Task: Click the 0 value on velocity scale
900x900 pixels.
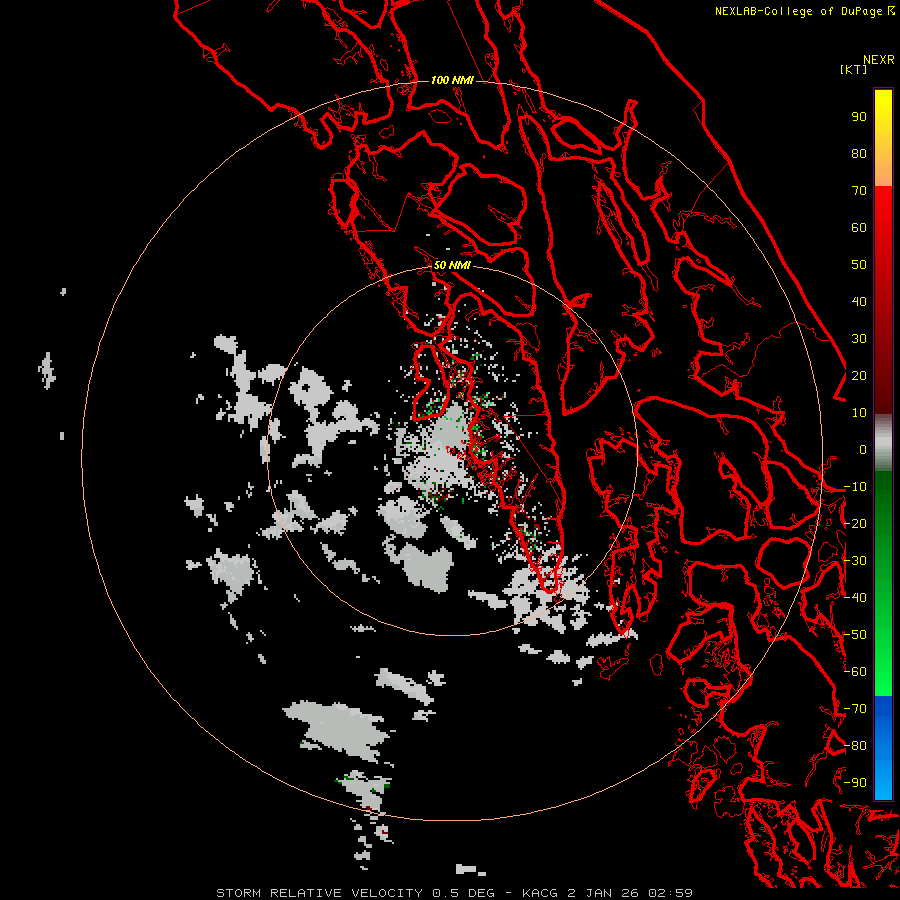Action: click(x=863, y=449)
